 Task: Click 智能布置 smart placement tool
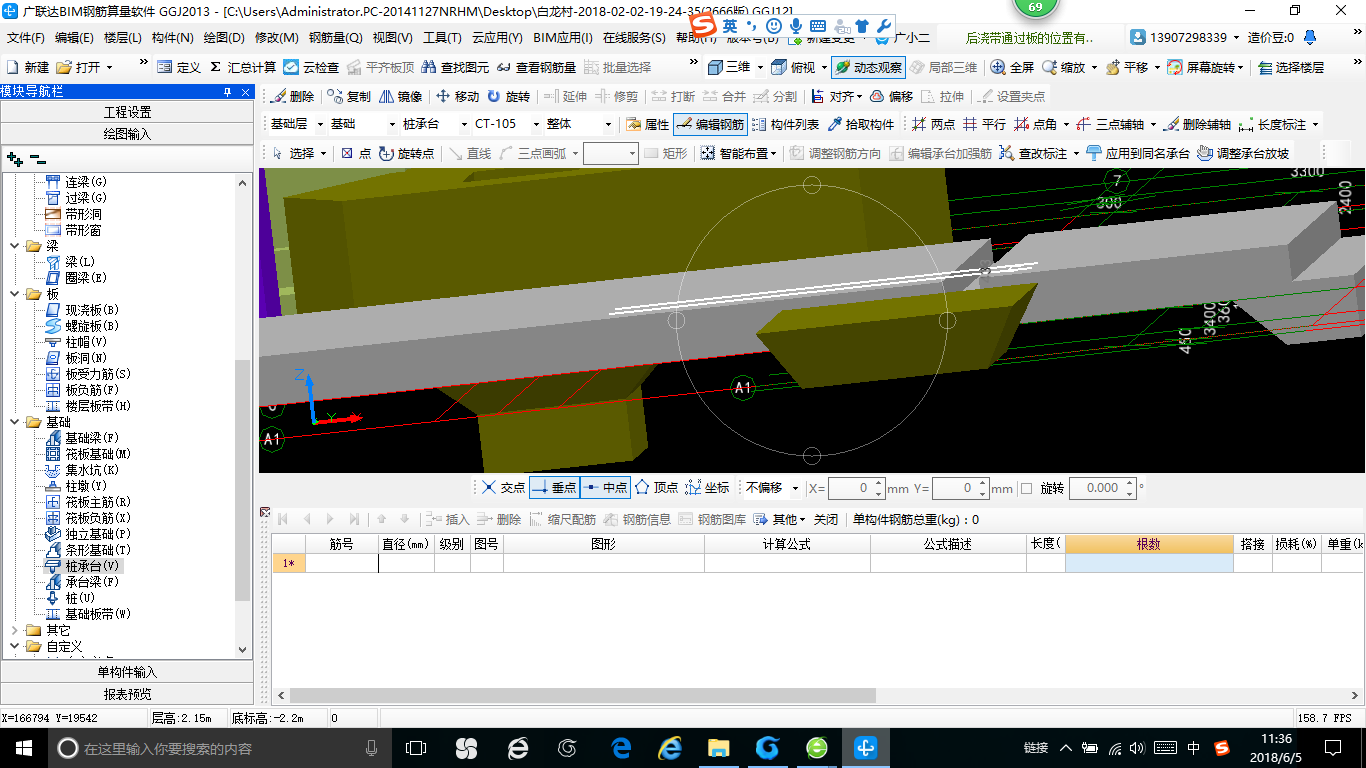tap(739, 153)
